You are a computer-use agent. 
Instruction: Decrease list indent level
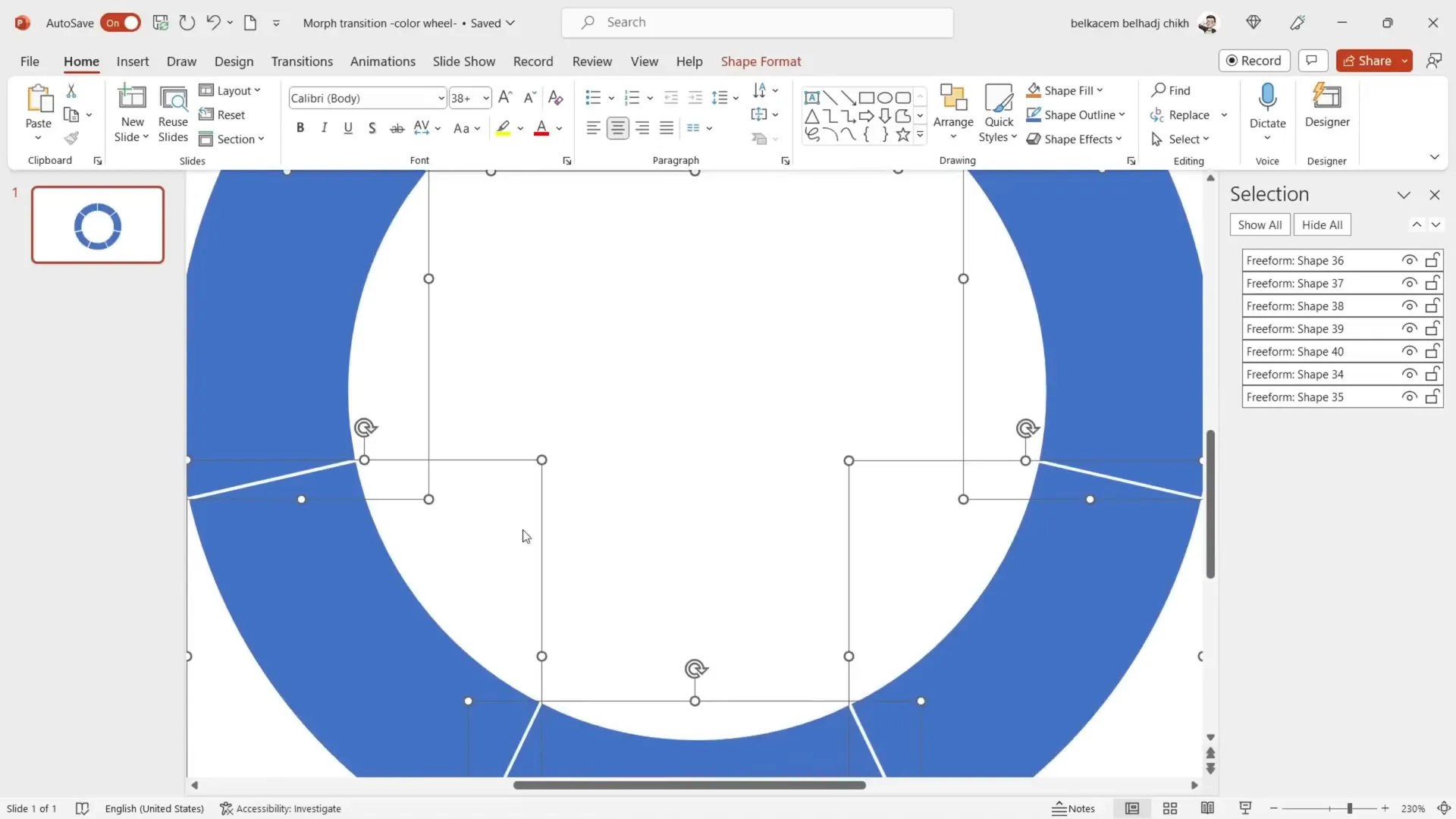coord(671,97)
